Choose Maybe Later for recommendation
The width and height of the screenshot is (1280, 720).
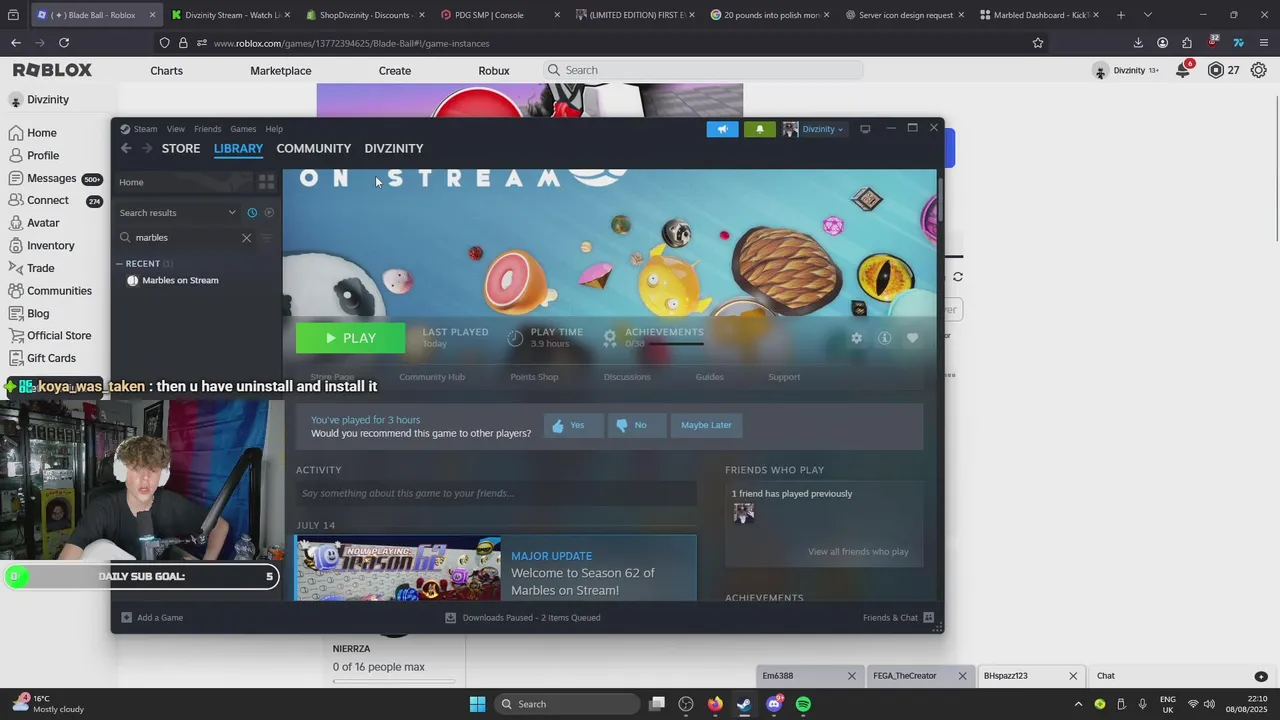[x=706, y=425]
